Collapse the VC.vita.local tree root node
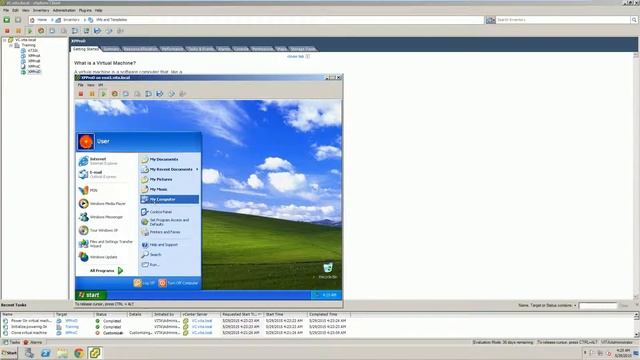 click(x=5, y=40)
